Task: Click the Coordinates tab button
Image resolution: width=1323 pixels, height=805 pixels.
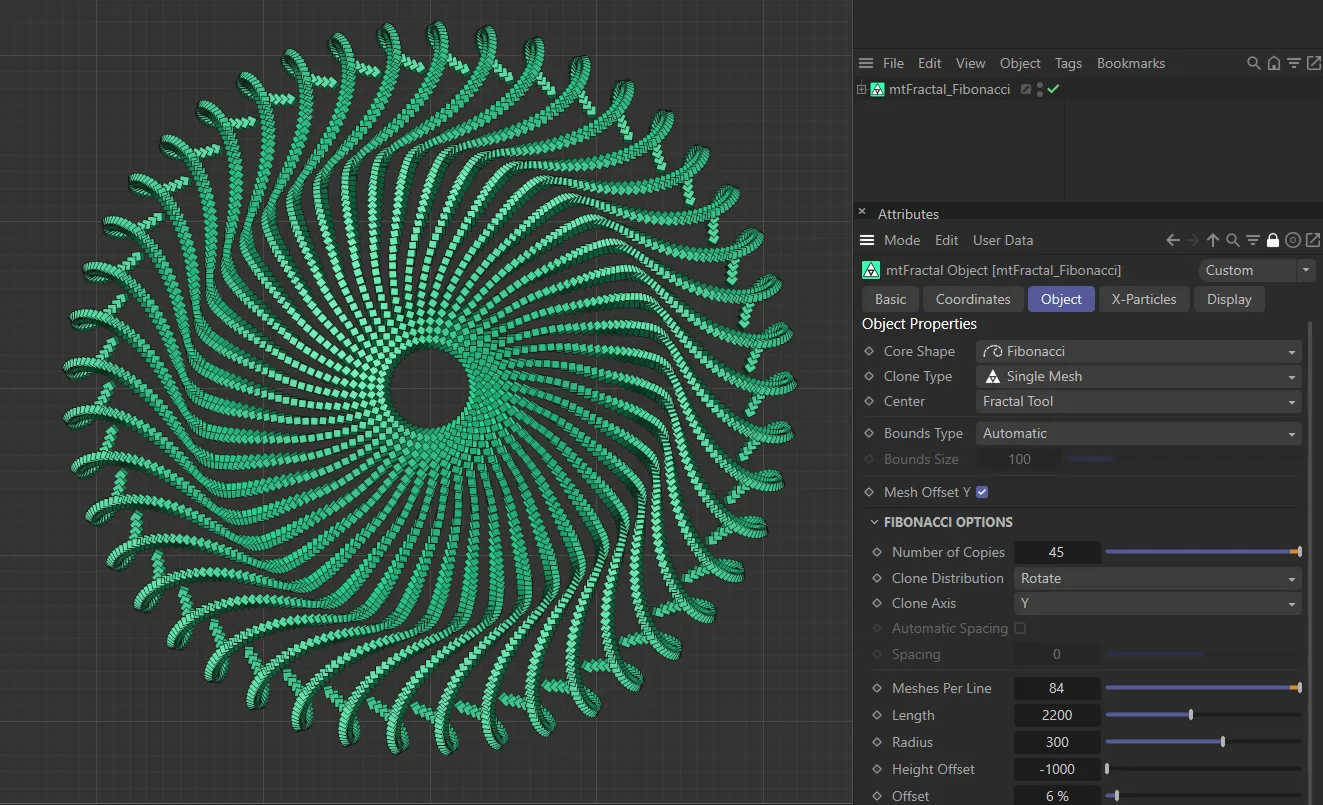Action: [x=972, y=298]
